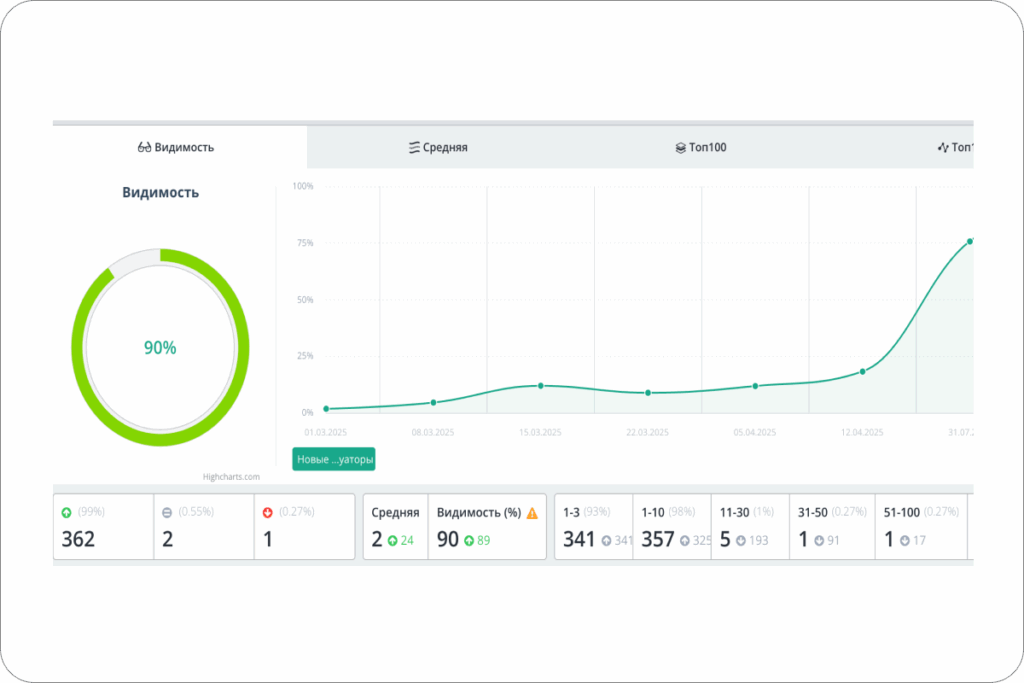Click the glasses icon on Видимость tab
Image resolution: width=1024 pixels, height=683 pixels.
[144, 147]
